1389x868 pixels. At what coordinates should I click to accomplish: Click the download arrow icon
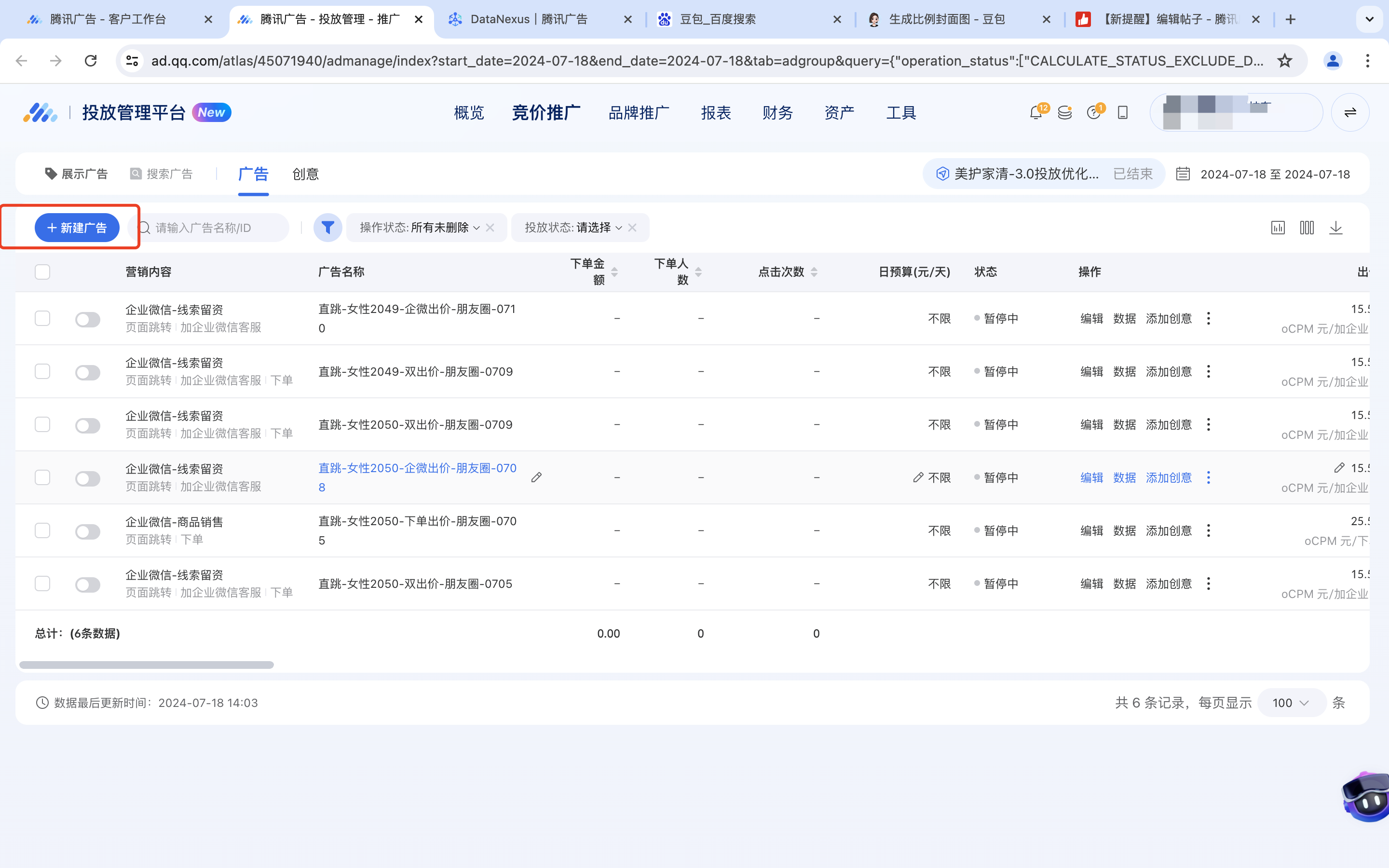[1335, 228]
